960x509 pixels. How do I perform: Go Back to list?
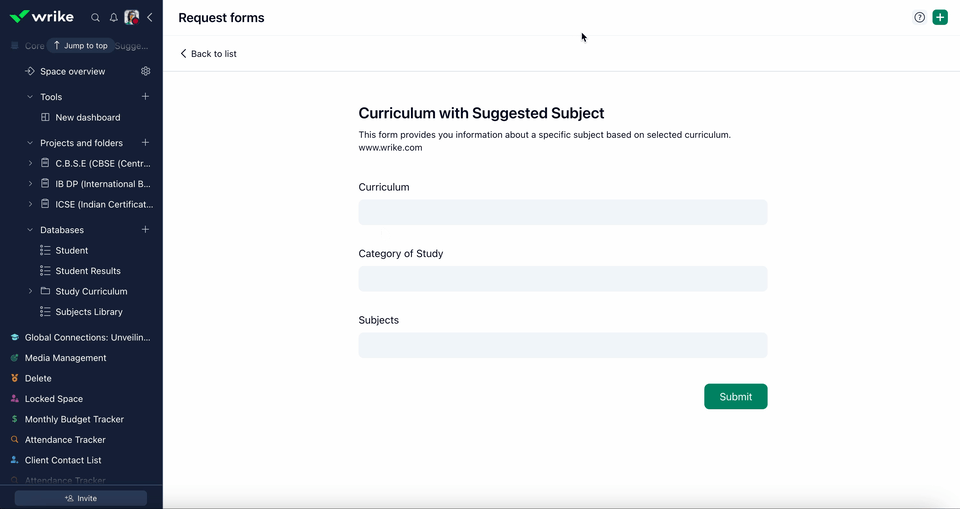[x=208, y=54]
